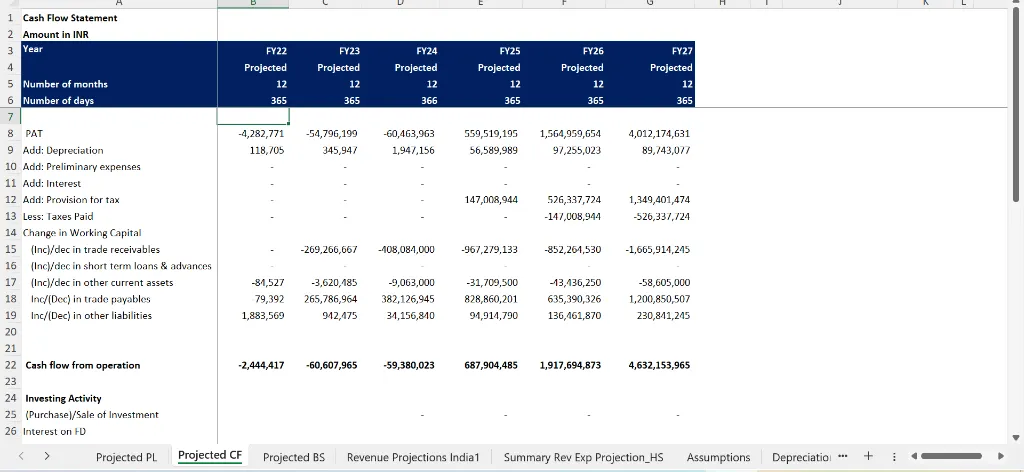Add a new sheet with plus icon
The height and width of the screenshot is (472, 1024).
click(x=868, y=457)
